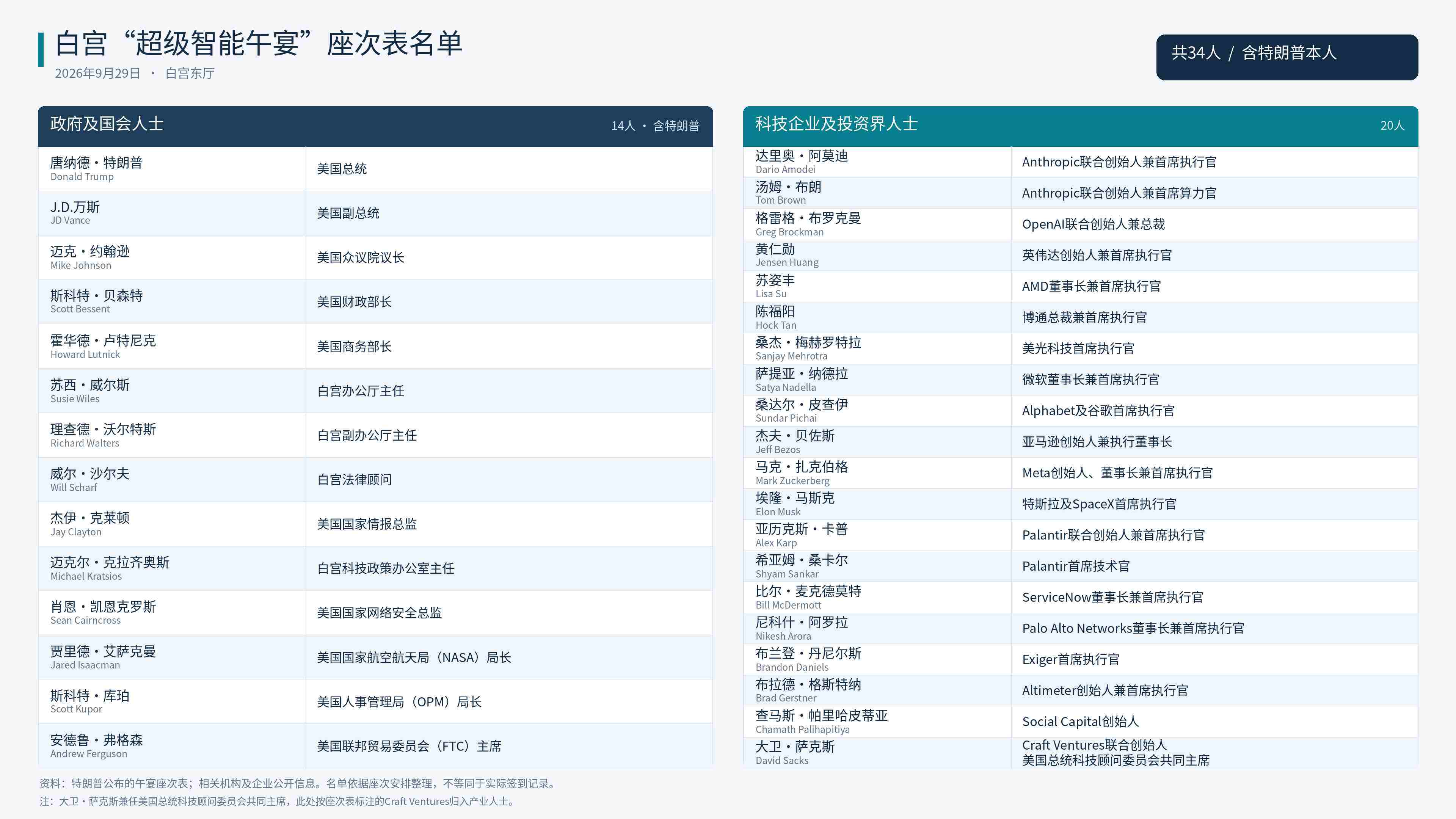The height and width of the screenshot is (819, 1456).
Task: Select the English name Hock Tan
Action: pyautogui.click(x=776, y=325)
